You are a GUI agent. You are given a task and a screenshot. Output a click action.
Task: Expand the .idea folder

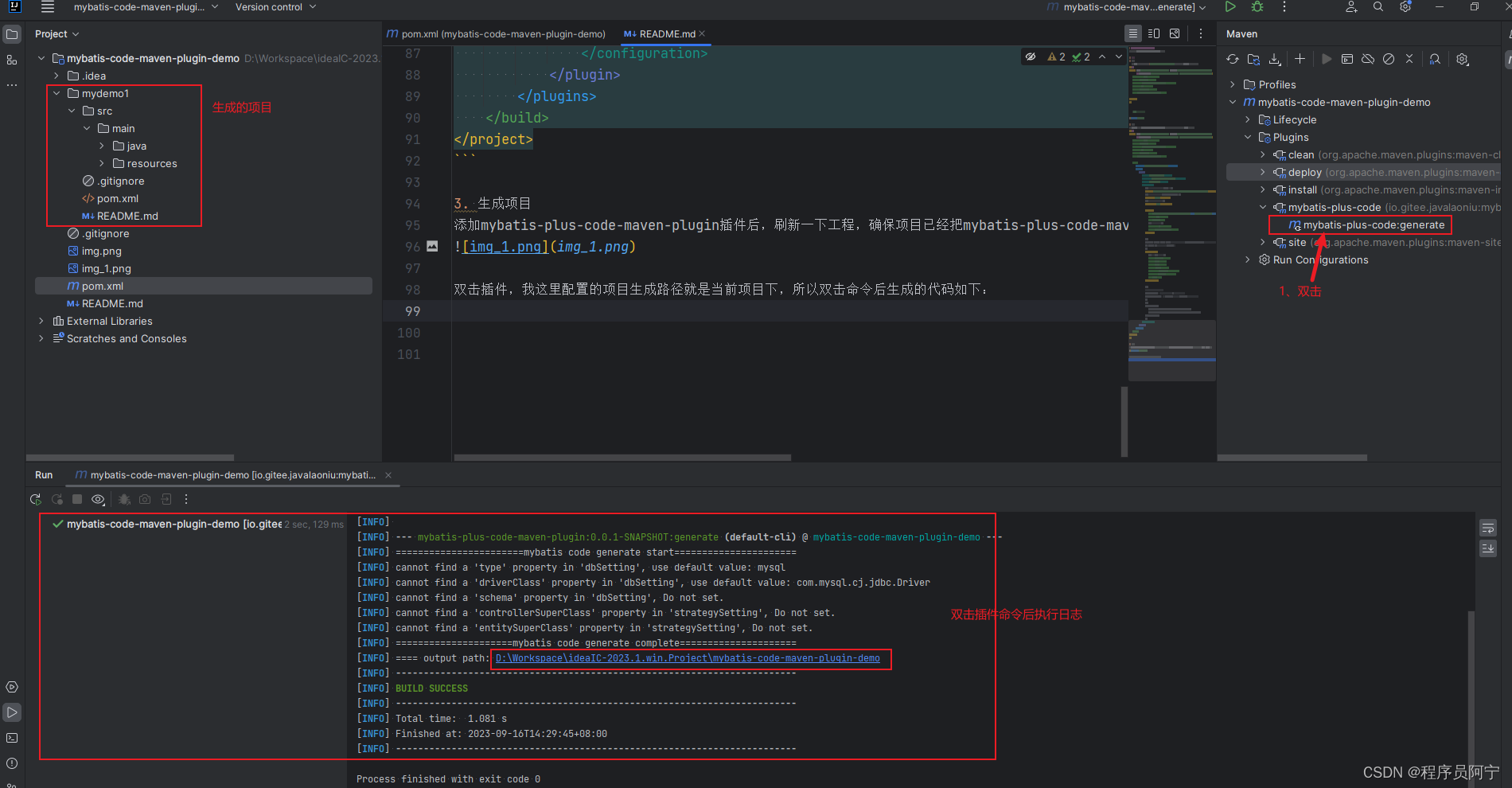[x=57, y=76]
